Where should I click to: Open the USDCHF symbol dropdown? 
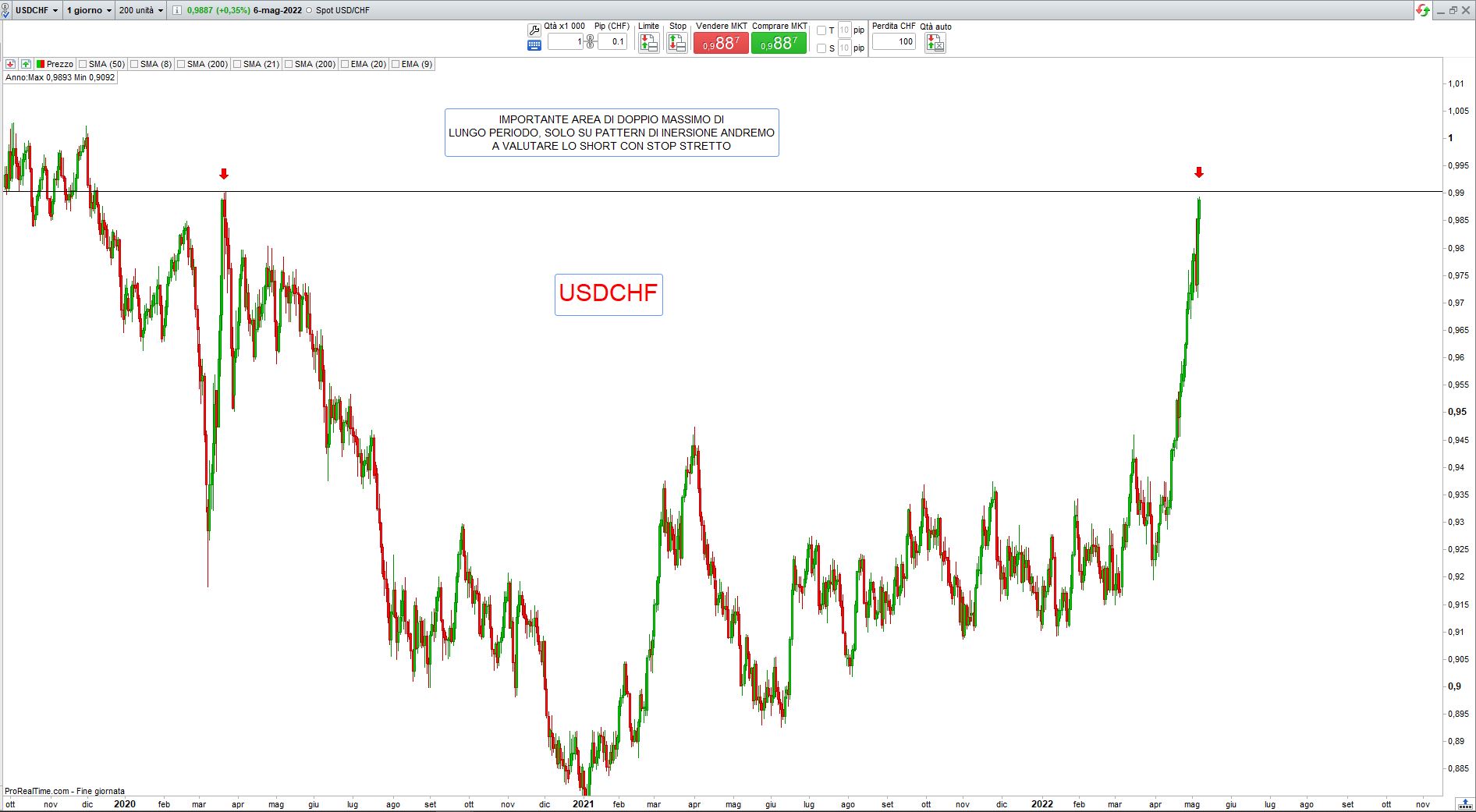(x=37, y=10)
